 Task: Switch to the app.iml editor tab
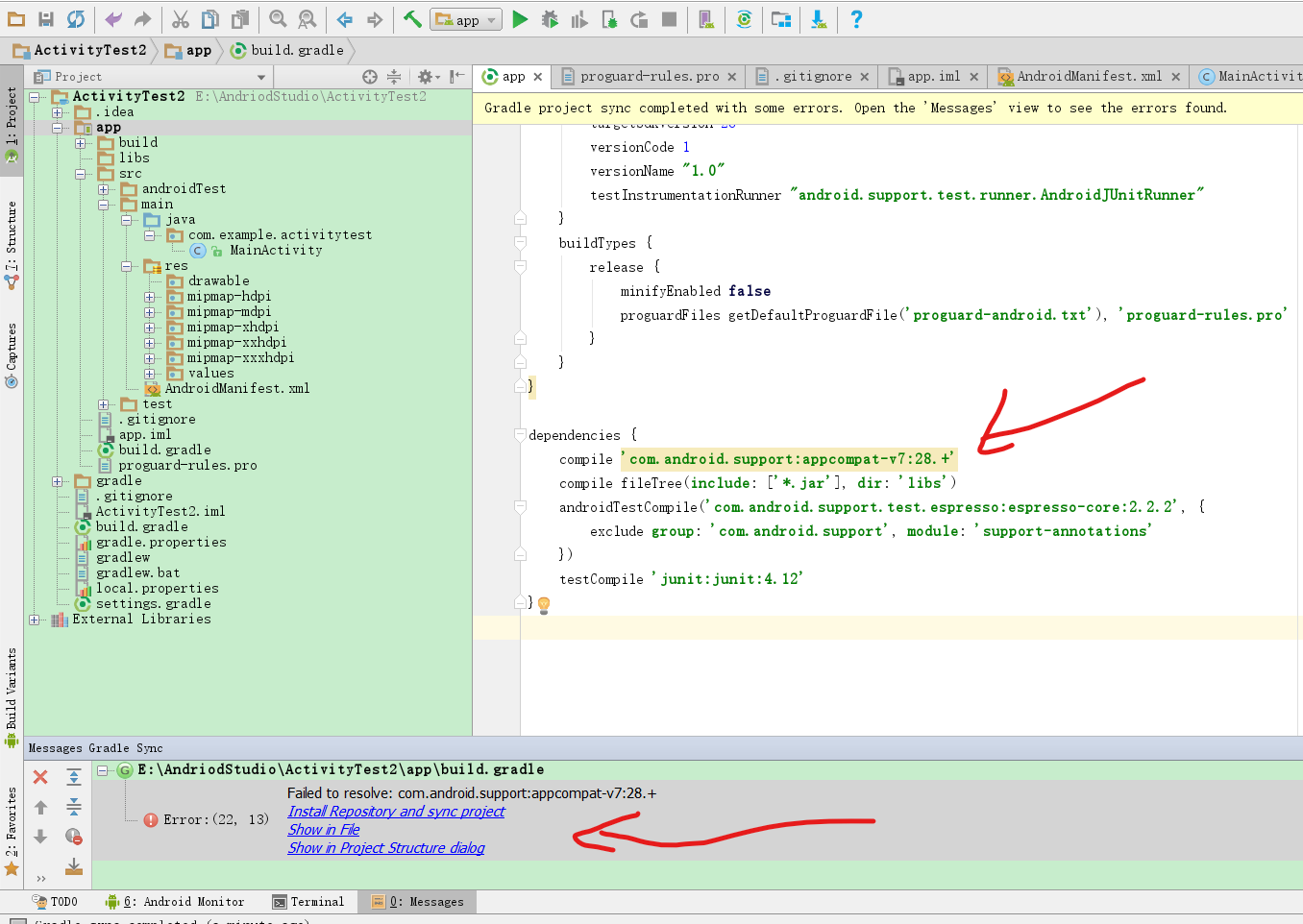(934, 76)
